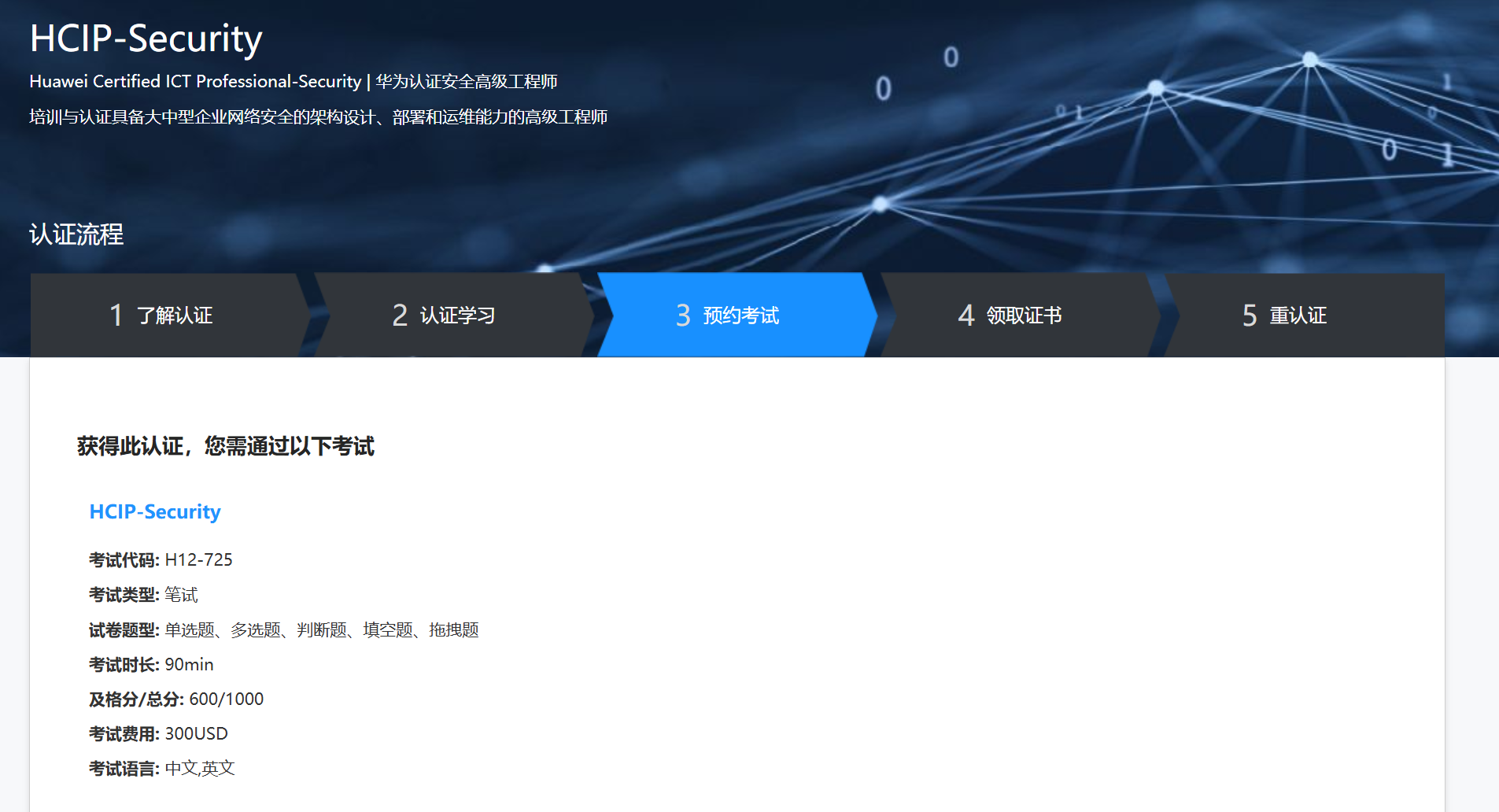This screenshot has height=812, width=1499.
Task: Click the HCIP-Security page title
Action: 146,38
